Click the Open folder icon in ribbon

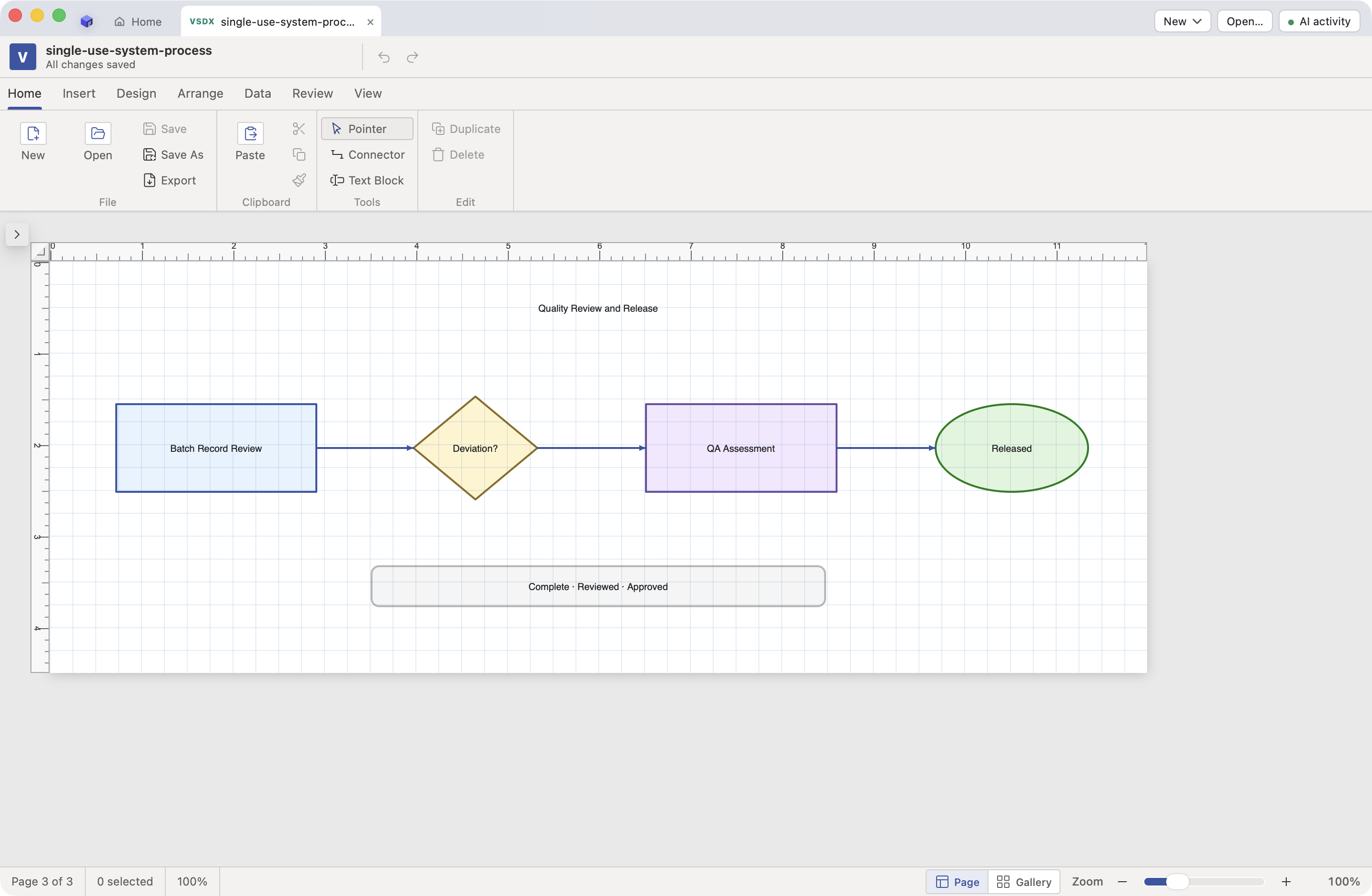98,133
